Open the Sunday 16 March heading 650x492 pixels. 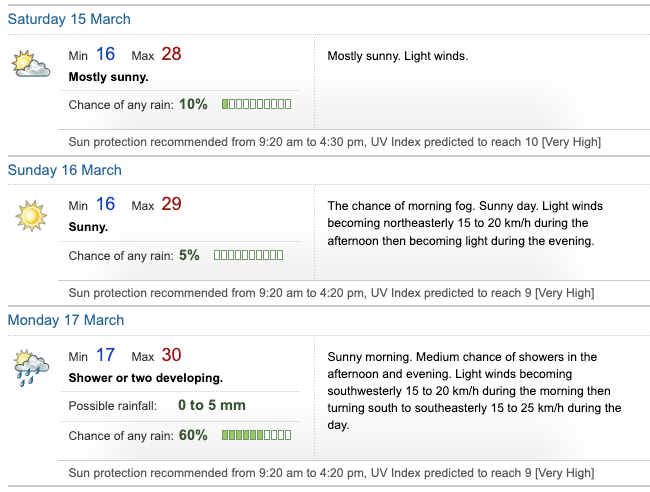point(65,170)
